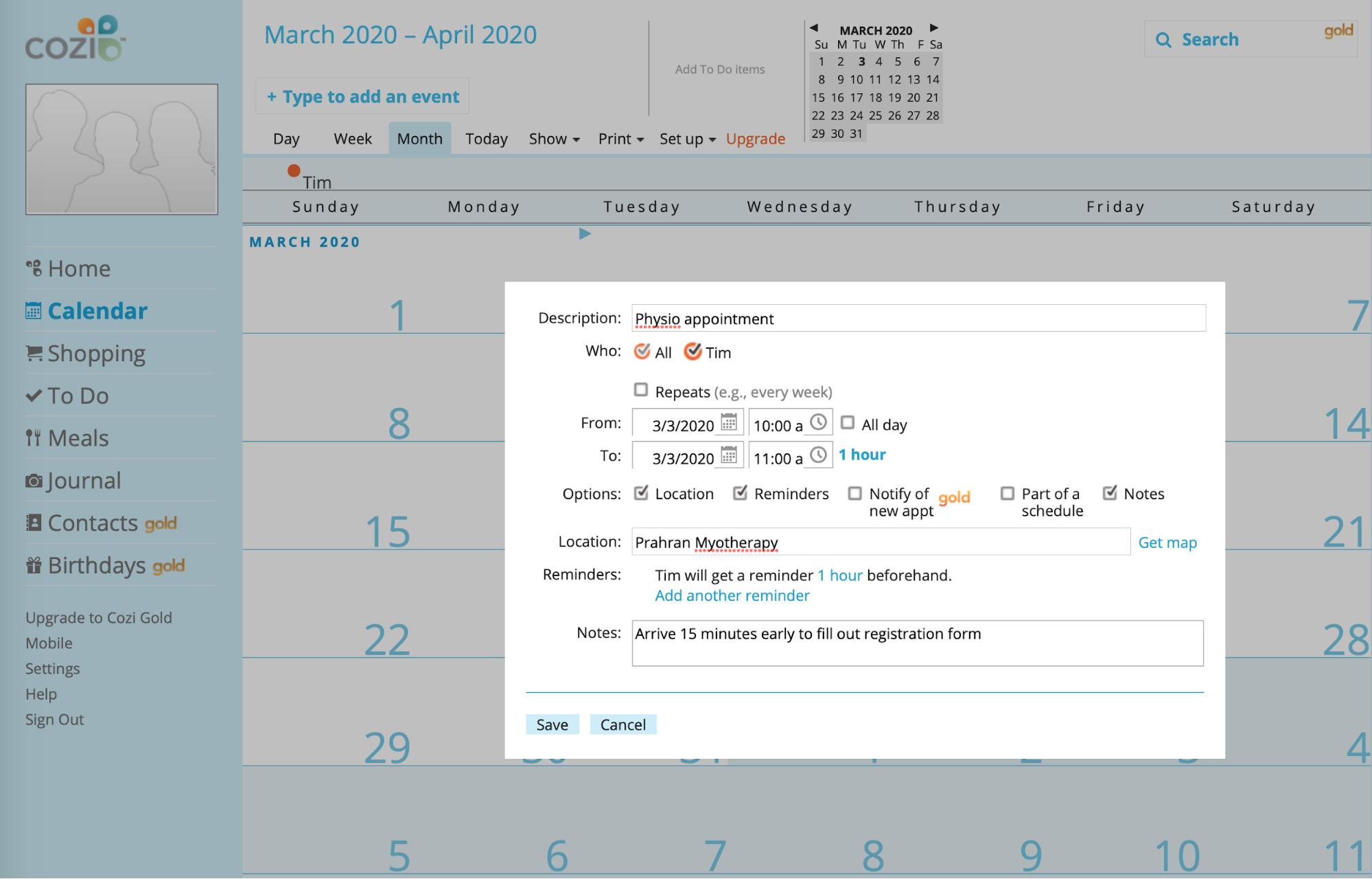Viewport: 1372px width, 879px height.
Task: Save the Physio appointment event
Action: point(552,724)
